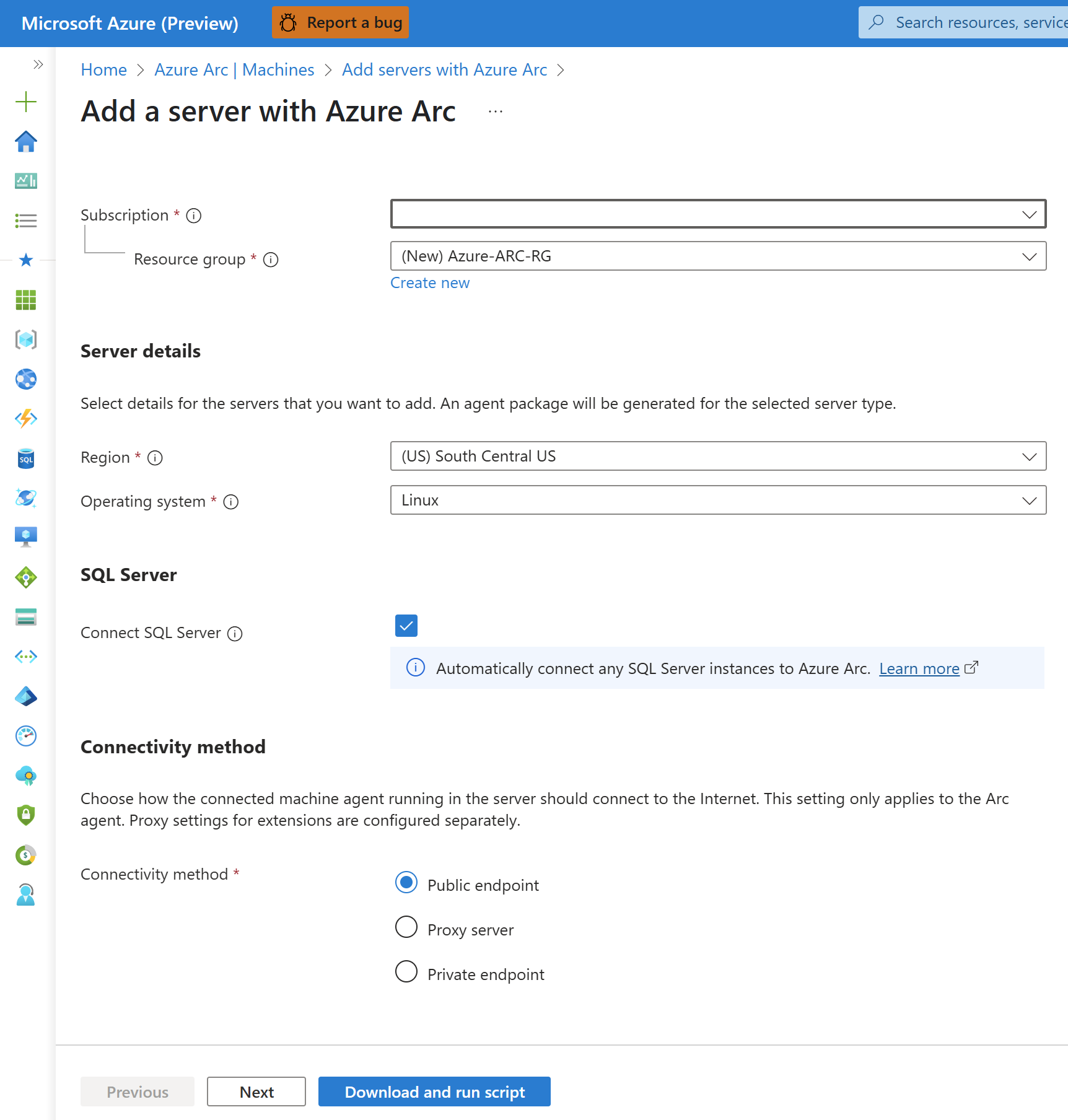Screen dimensions: 1068x1120
Task: Click Connect SQL Server info icon
Action: tap(235, 634)
